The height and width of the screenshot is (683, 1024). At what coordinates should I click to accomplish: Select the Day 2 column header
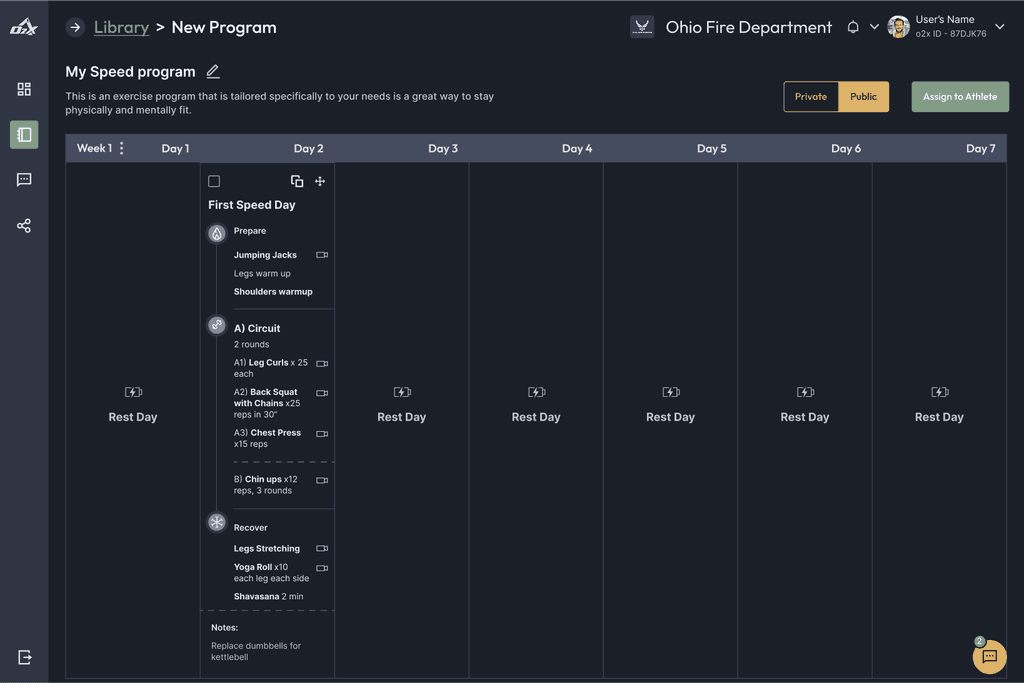[308, 148]
